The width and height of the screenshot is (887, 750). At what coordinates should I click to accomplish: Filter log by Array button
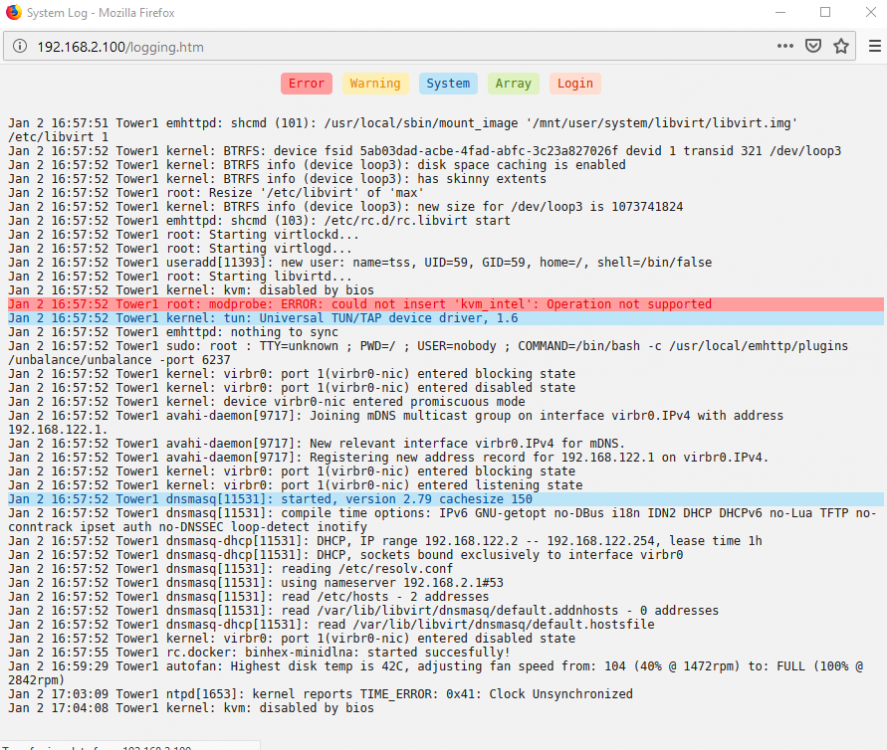(x=513, y=83)
